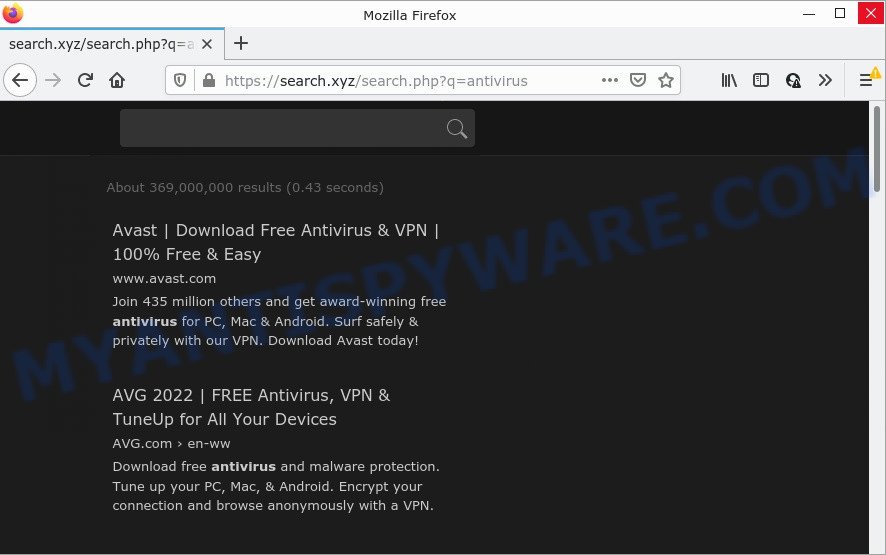Maximize the Firefox window
This screenshot has height=555, width=886.
[840, 13]
